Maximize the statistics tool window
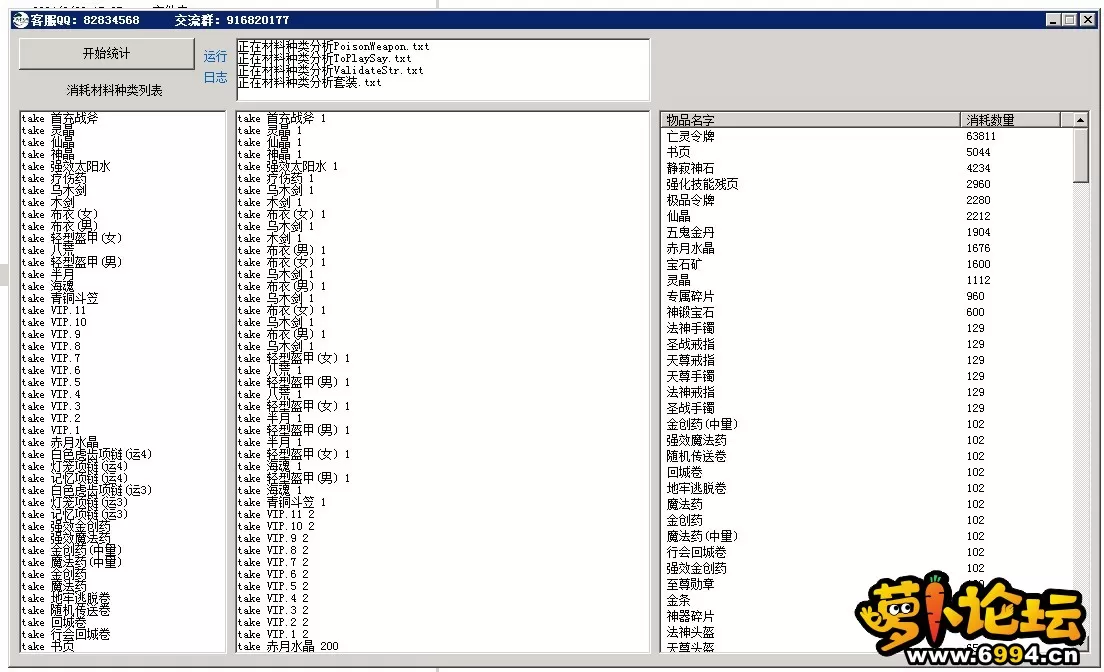Viewport: 1104px width, 672px height. coord(1070,20)
